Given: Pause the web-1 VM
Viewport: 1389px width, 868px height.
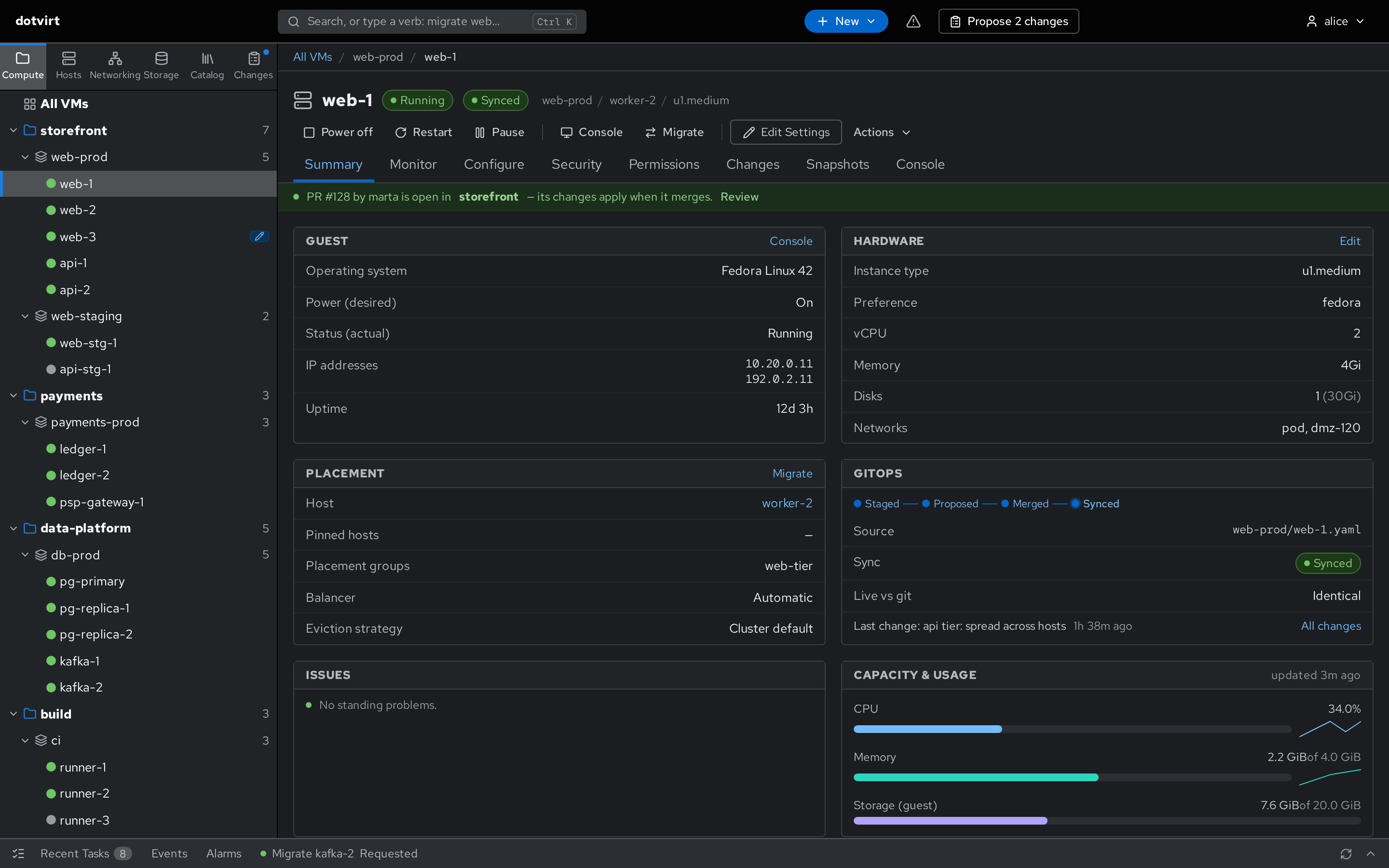Looking at the screenshot, I should [499, 132].
